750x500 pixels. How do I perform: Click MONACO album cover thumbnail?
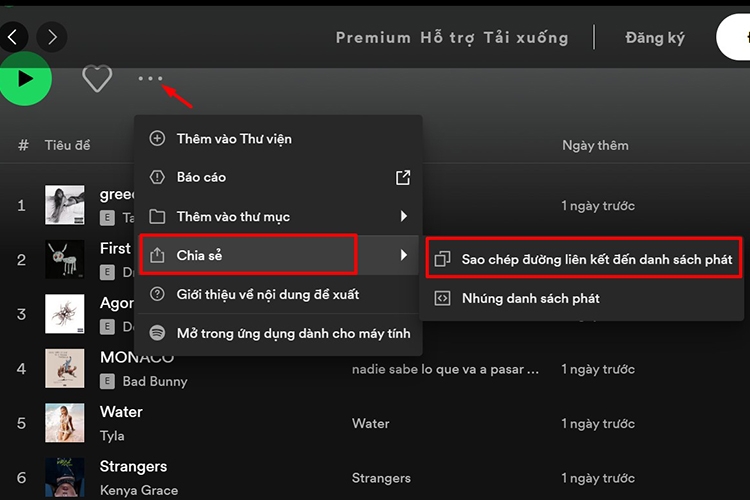pos(65,368)
